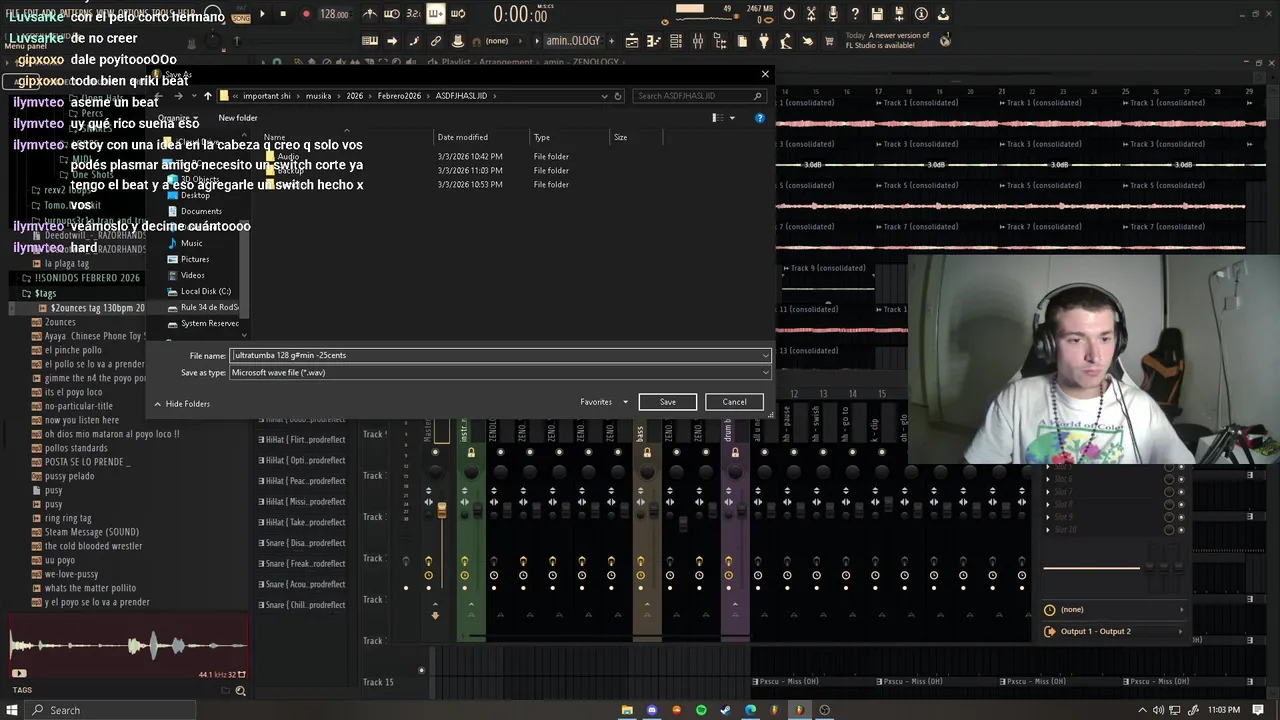
Task: Click the Windows taskbar Search box
Action: click(x=110, y=710)
